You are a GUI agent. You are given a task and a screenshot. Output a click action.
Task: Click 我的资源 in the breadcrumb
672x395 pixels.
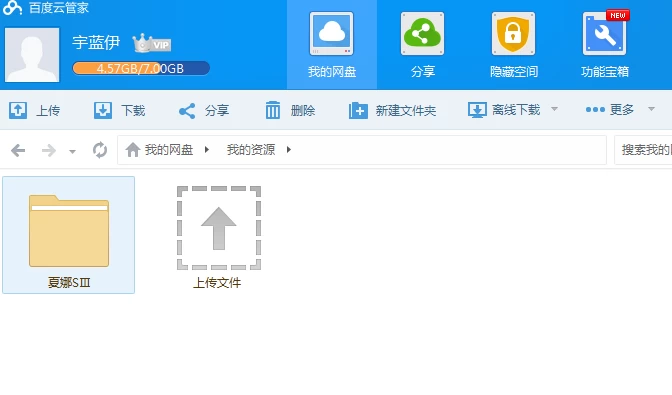pyautogui.click(x=251, y=150)
